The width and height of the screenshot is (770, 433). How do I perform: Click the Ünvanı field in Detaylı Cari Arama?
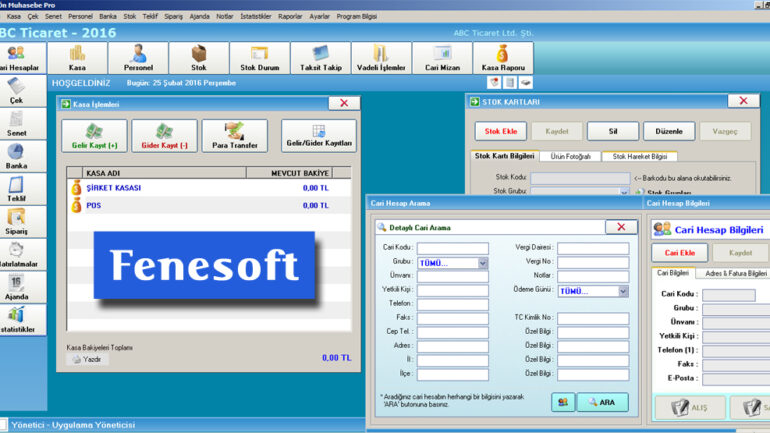pos(453,276)
